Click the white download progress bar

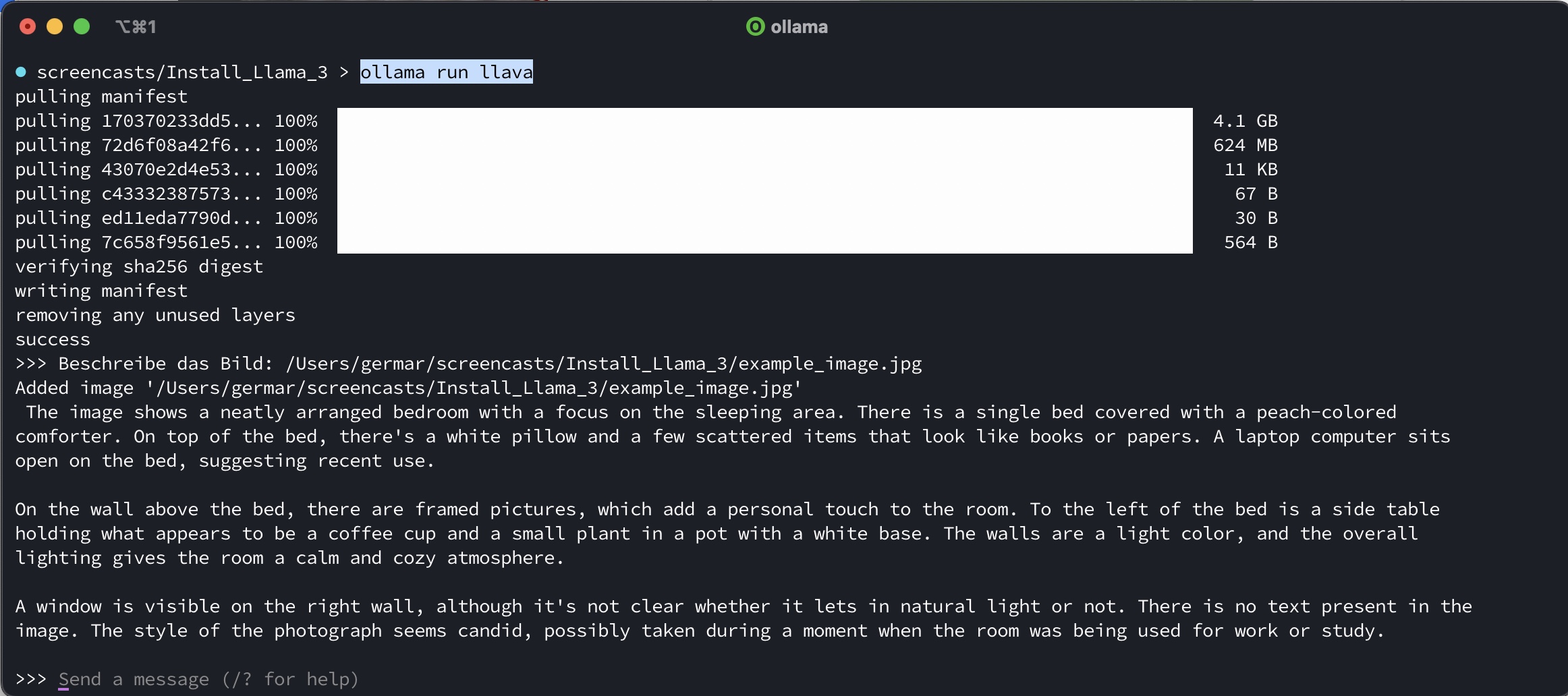[x=764, y=181]
